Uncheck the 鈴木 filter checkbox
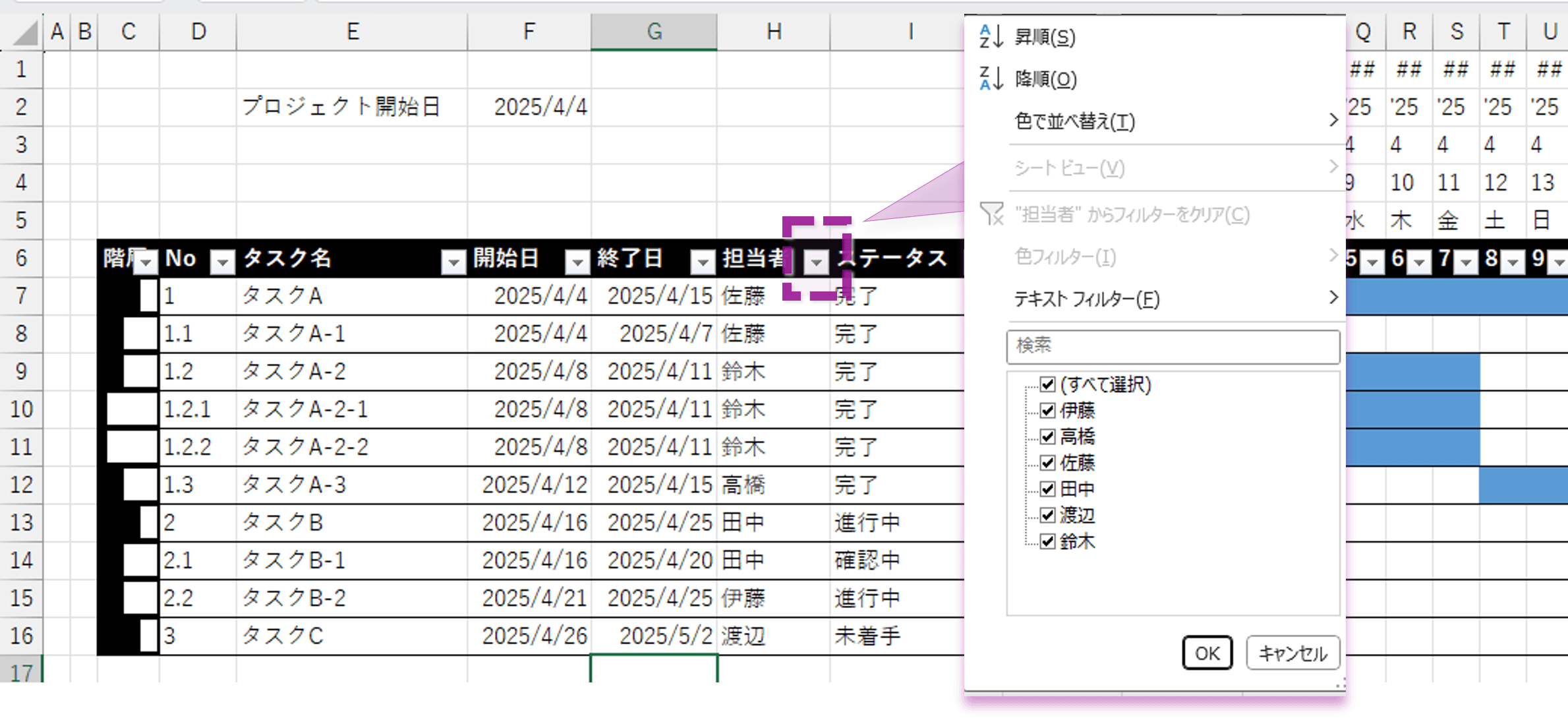 [1047, 541]
